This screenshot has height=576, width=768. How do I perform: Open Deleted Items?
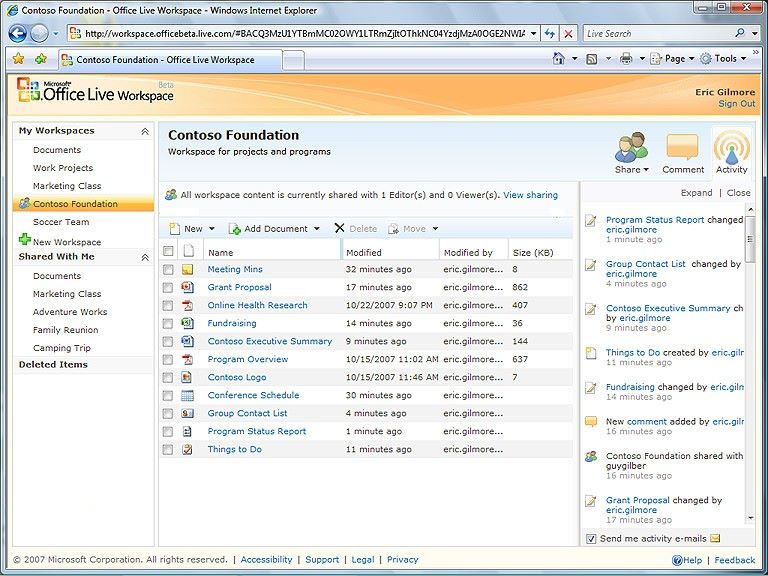tap(53, 364)
